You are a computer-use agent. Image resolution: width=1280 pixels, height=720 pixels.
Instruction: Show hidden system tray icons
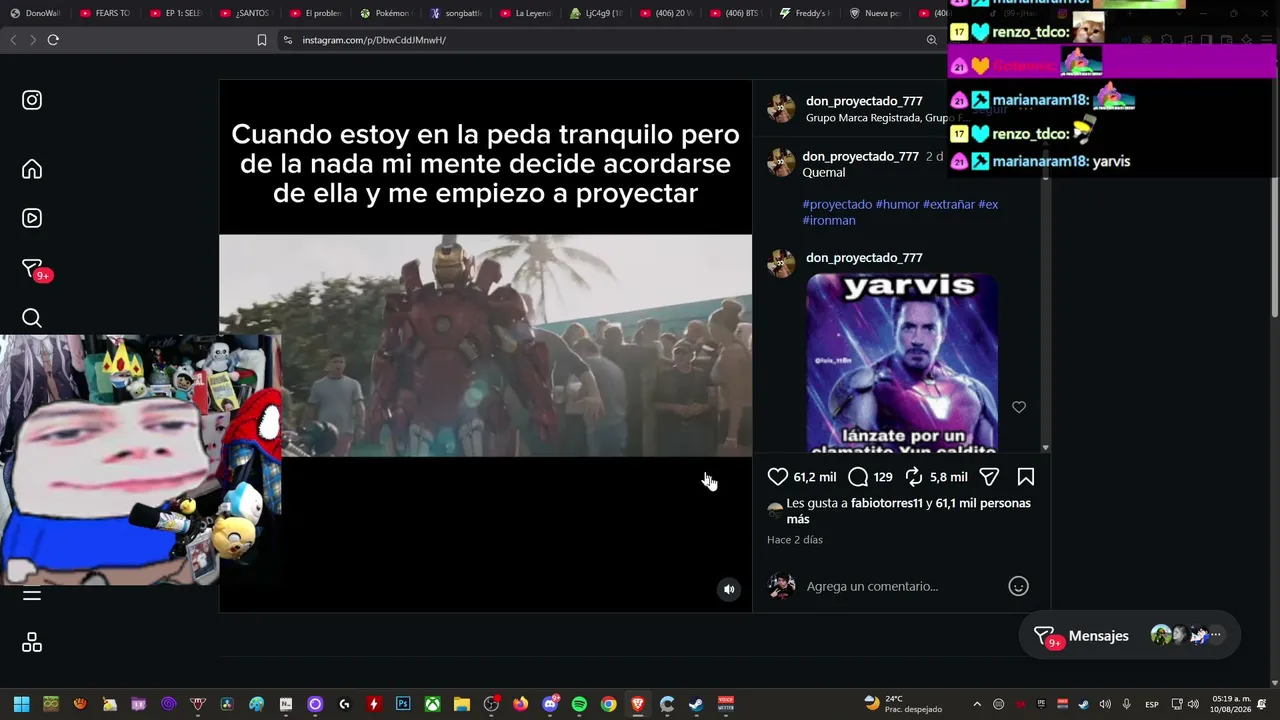[x=977, y=704]
